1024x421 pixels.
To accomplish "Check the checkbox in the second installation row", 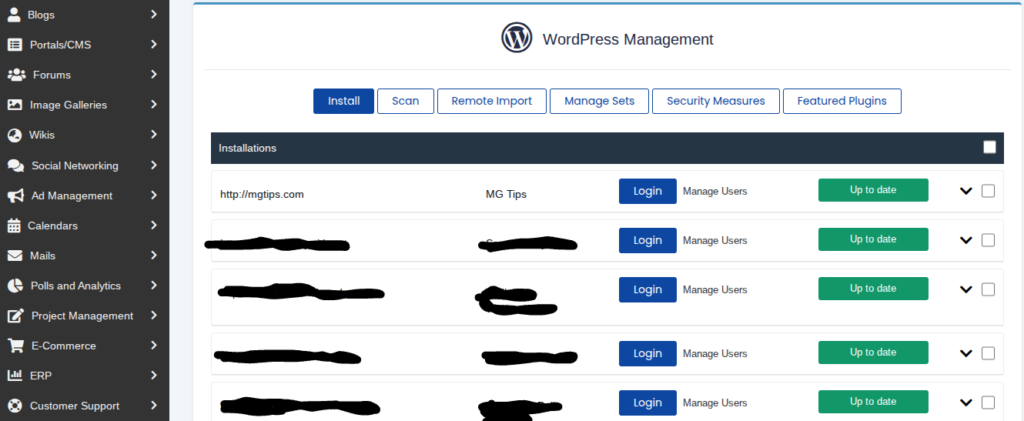I will pos(988,240).
